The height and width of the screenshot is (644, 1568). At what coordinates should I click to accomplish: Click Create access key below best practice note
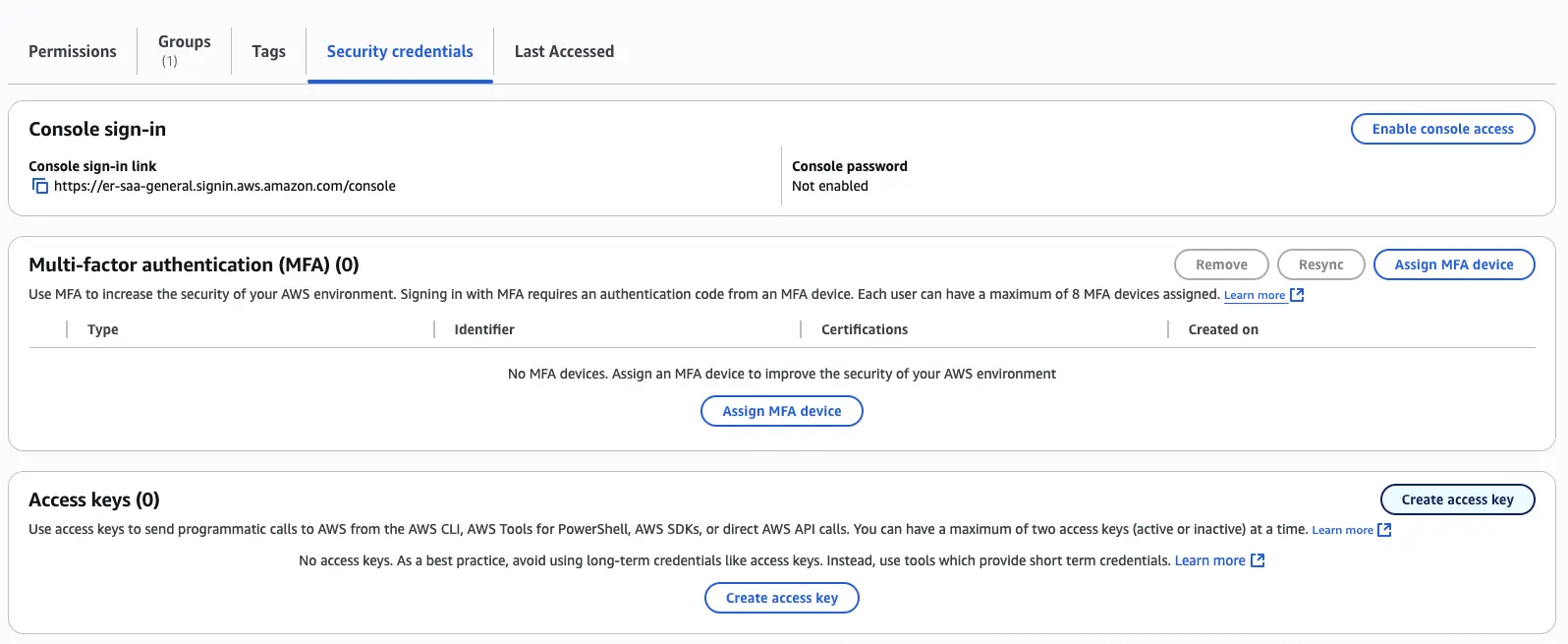(781, 598)
